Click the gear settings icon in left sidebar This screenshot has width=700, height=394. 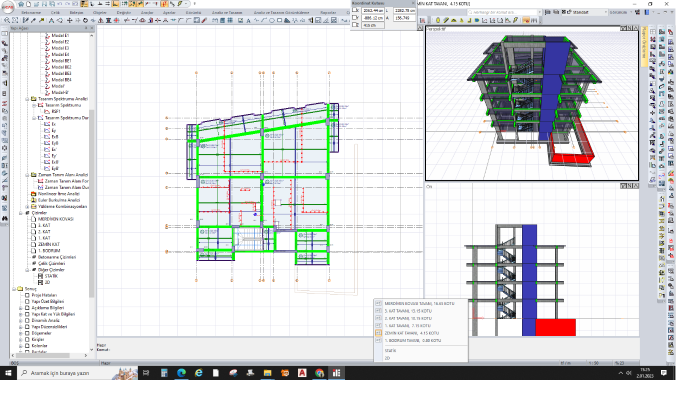[4, 148]
